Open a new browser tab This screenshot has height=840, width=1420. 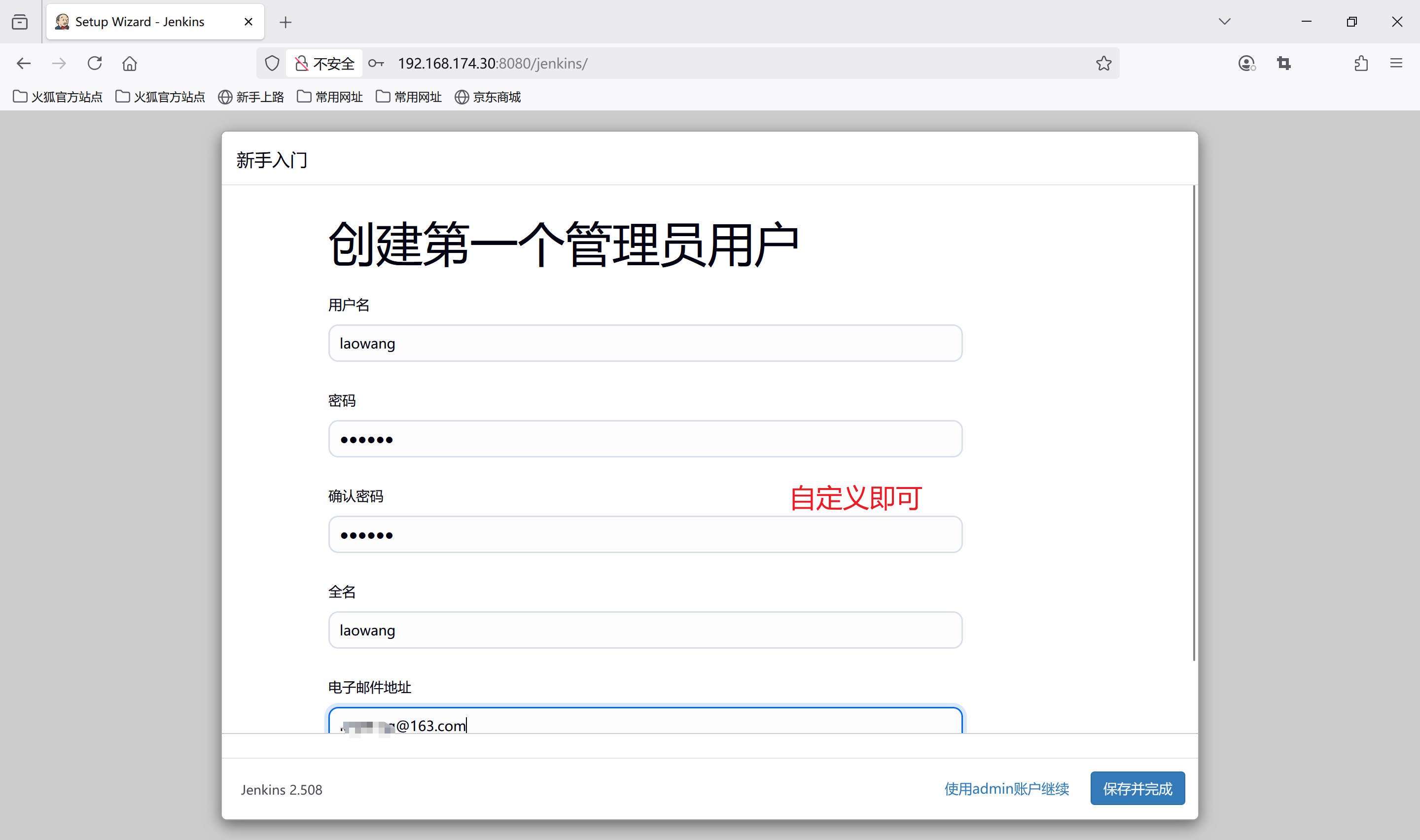[286, 22]
